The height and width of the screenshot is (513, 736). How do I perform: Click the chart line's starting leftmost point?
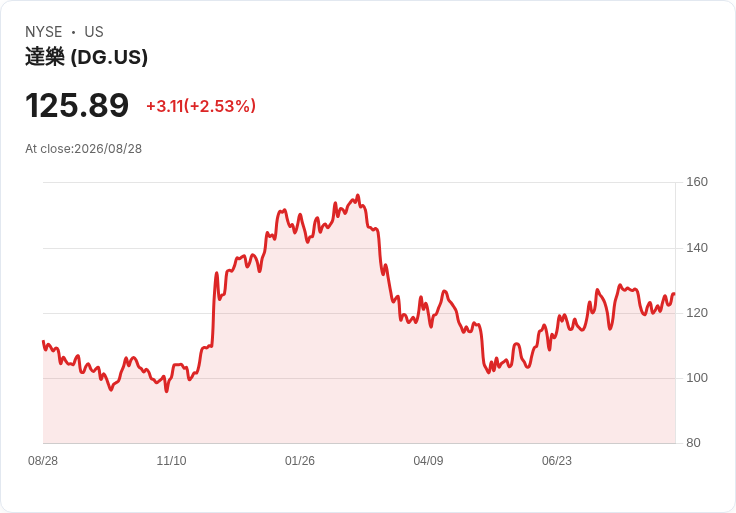point(43,341)
